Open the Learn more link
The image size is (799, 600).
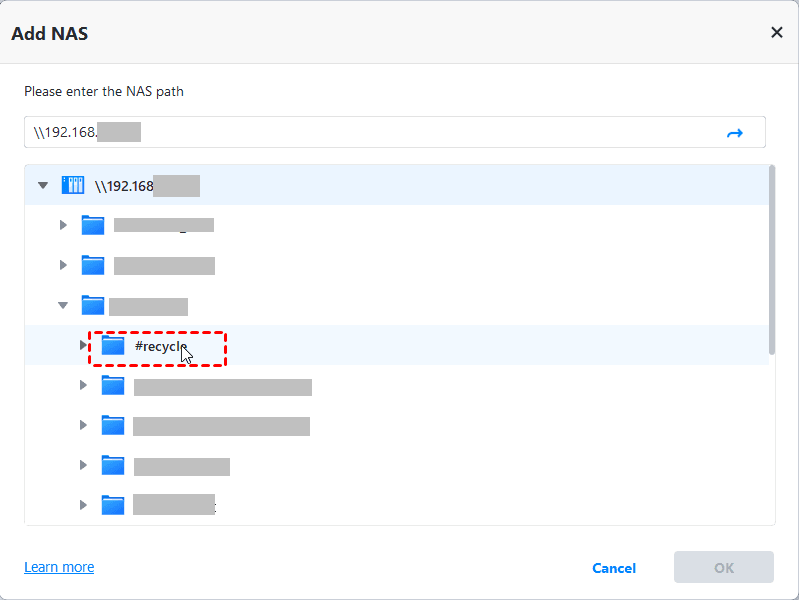pyautogui.click(x=59, y=567)
